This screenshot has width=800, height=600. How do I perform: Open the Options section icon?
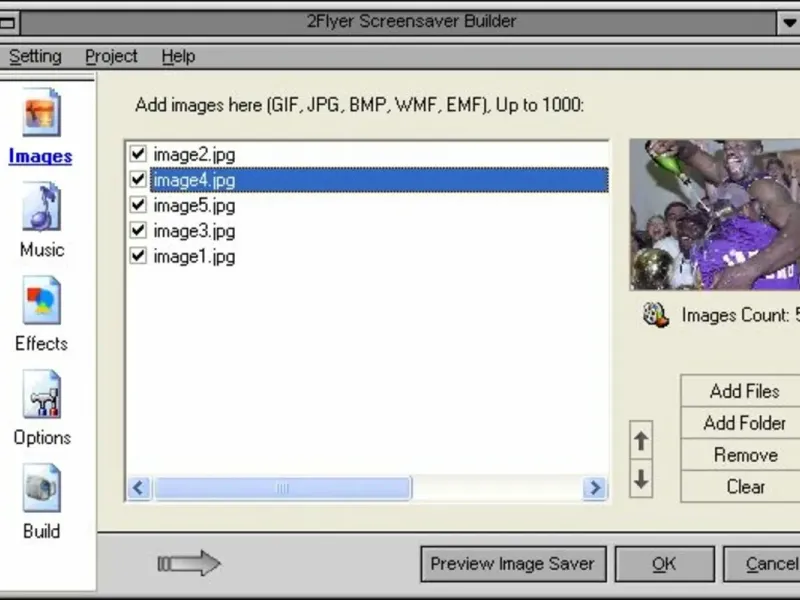click(x=41, y=394)
